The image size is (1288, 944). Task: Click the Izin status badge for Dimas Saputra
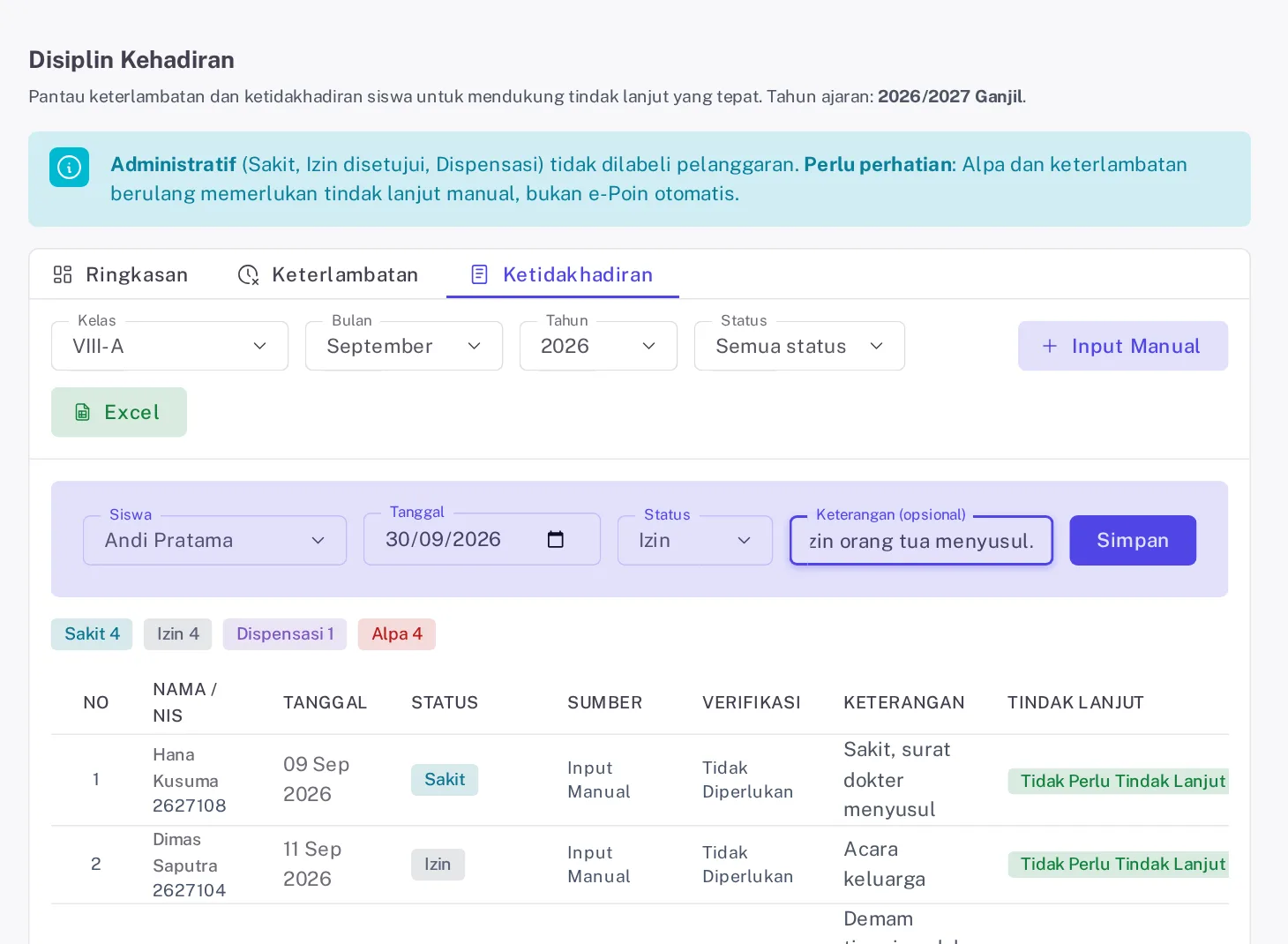(x=438, y=865)
